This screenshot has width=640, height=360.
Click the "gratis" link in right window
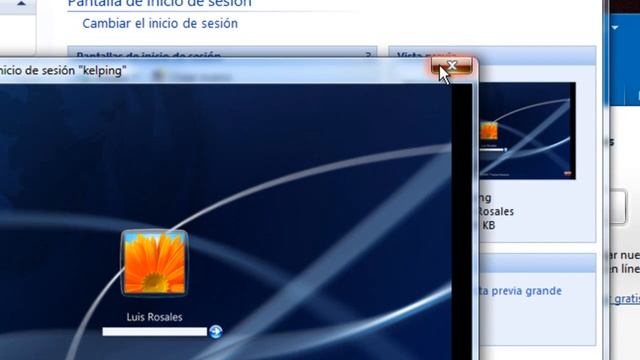coord(627,299)
